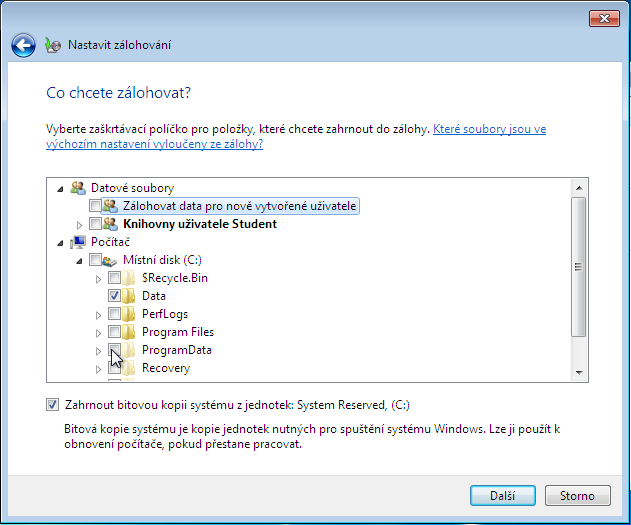631x525 pixels.
Task: Click the Knihovny uživatele Student user icon
Action: pos(110,224)
